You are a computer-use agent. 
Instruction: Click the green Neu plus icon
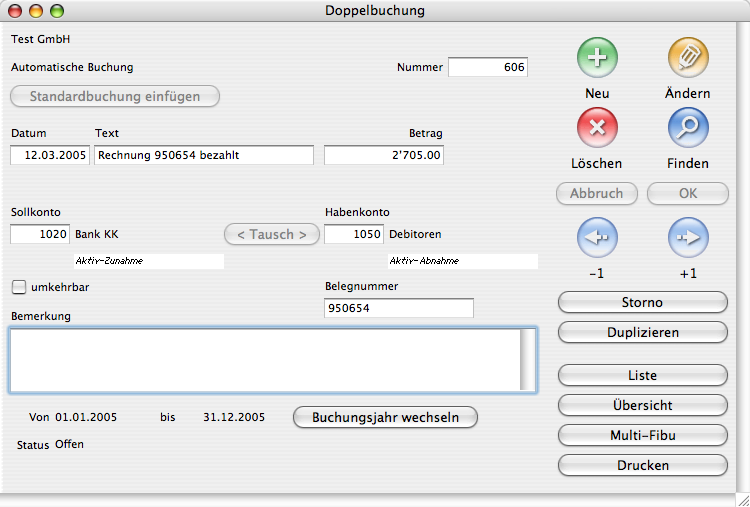click(x=597, y=58)
